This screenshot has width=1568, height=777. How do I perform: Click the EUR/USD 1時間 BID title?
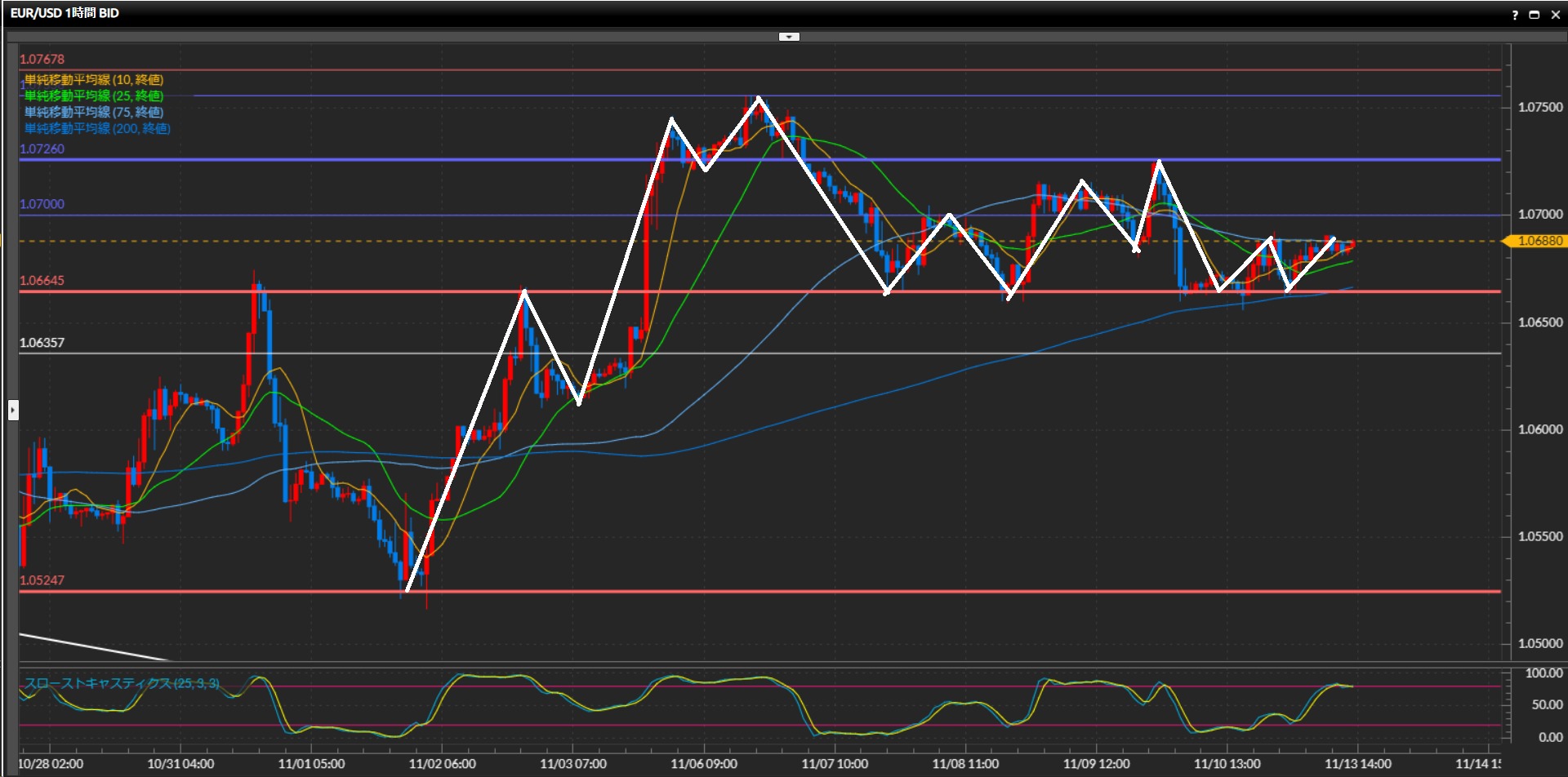[65, 13]
